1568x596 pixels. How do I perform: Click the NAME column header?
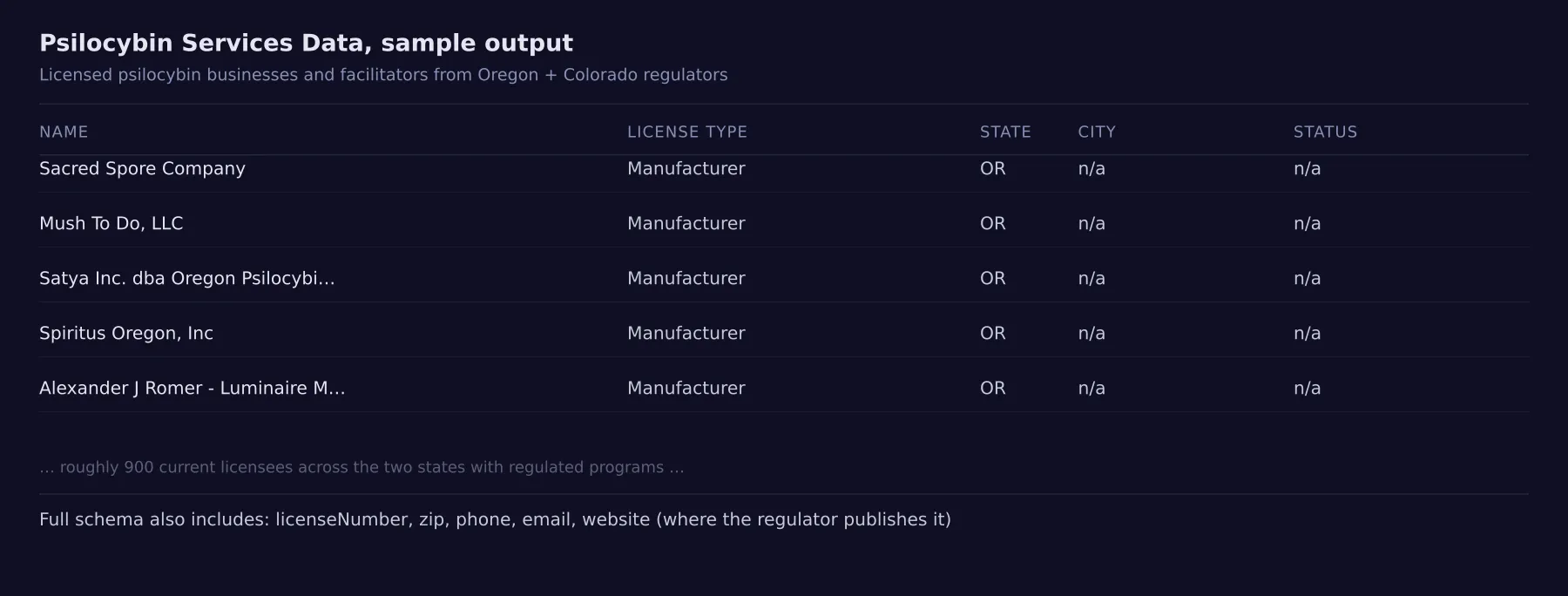(x=64, y=132)
